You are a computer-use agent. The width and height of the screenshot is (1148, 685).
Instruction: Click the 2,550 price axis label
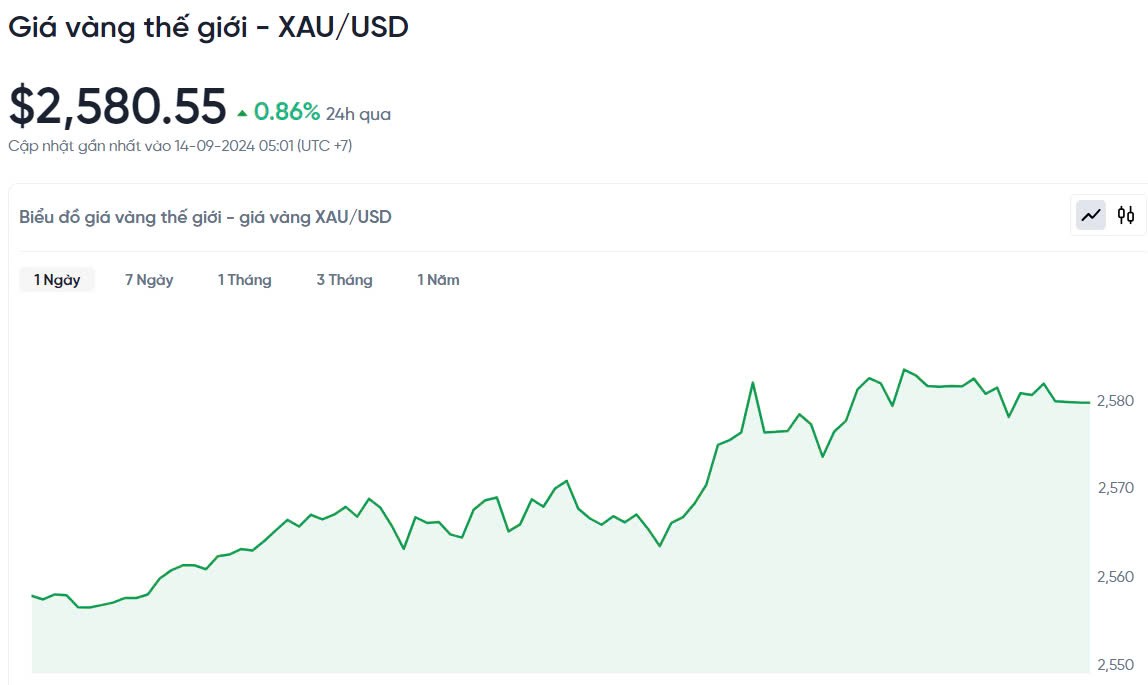pyautogui.click(x=1115, y=665)
